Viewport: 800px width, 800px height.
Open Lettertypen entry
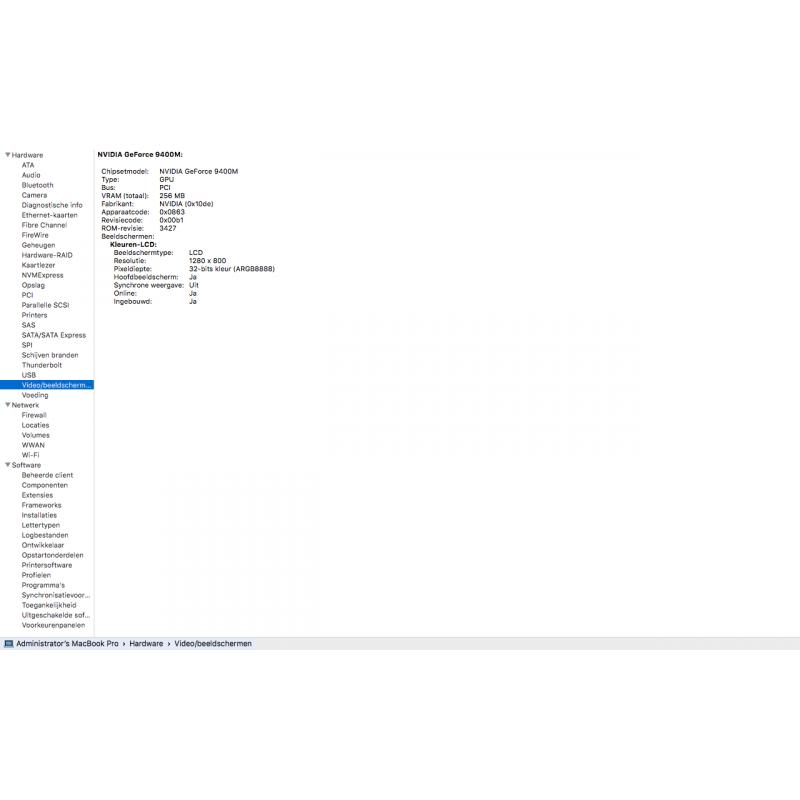point(41,525)
